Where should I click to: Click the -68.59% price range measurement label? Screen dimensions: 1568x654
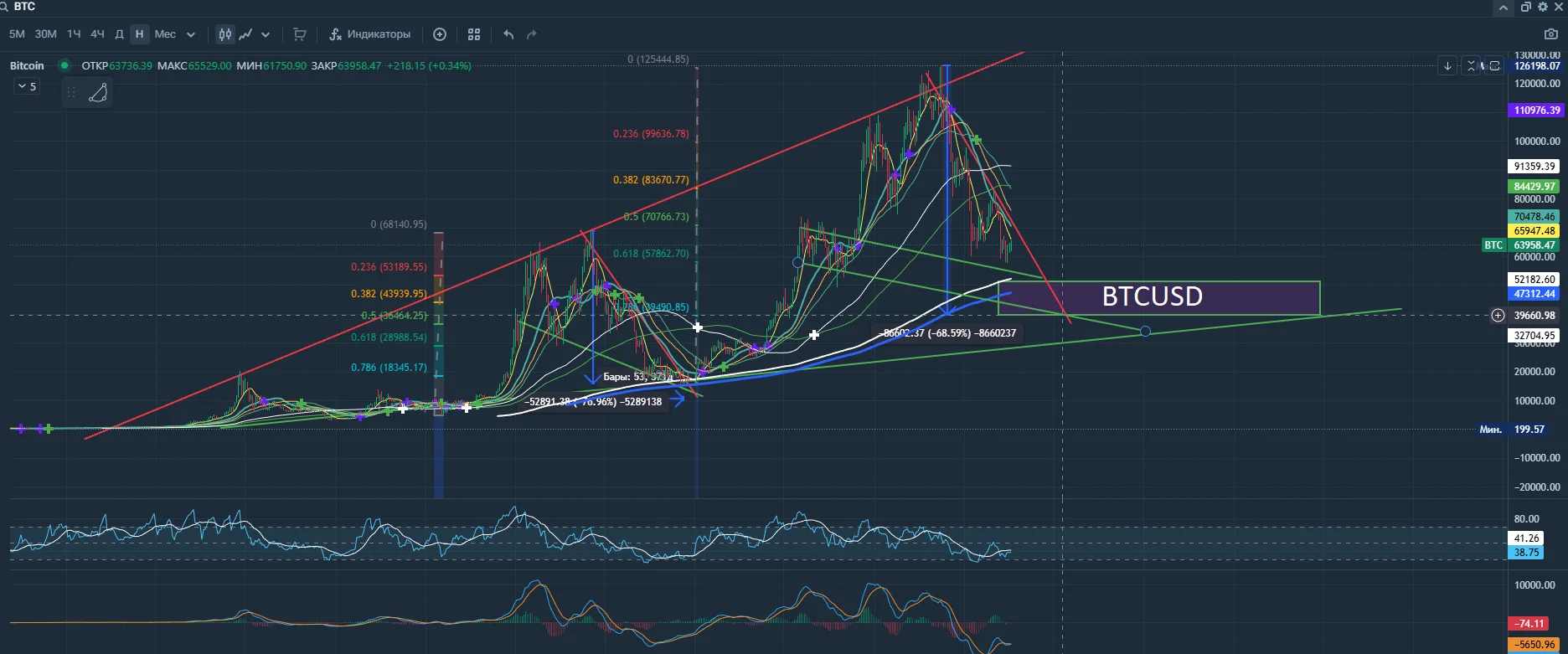[x=947, y=333]
